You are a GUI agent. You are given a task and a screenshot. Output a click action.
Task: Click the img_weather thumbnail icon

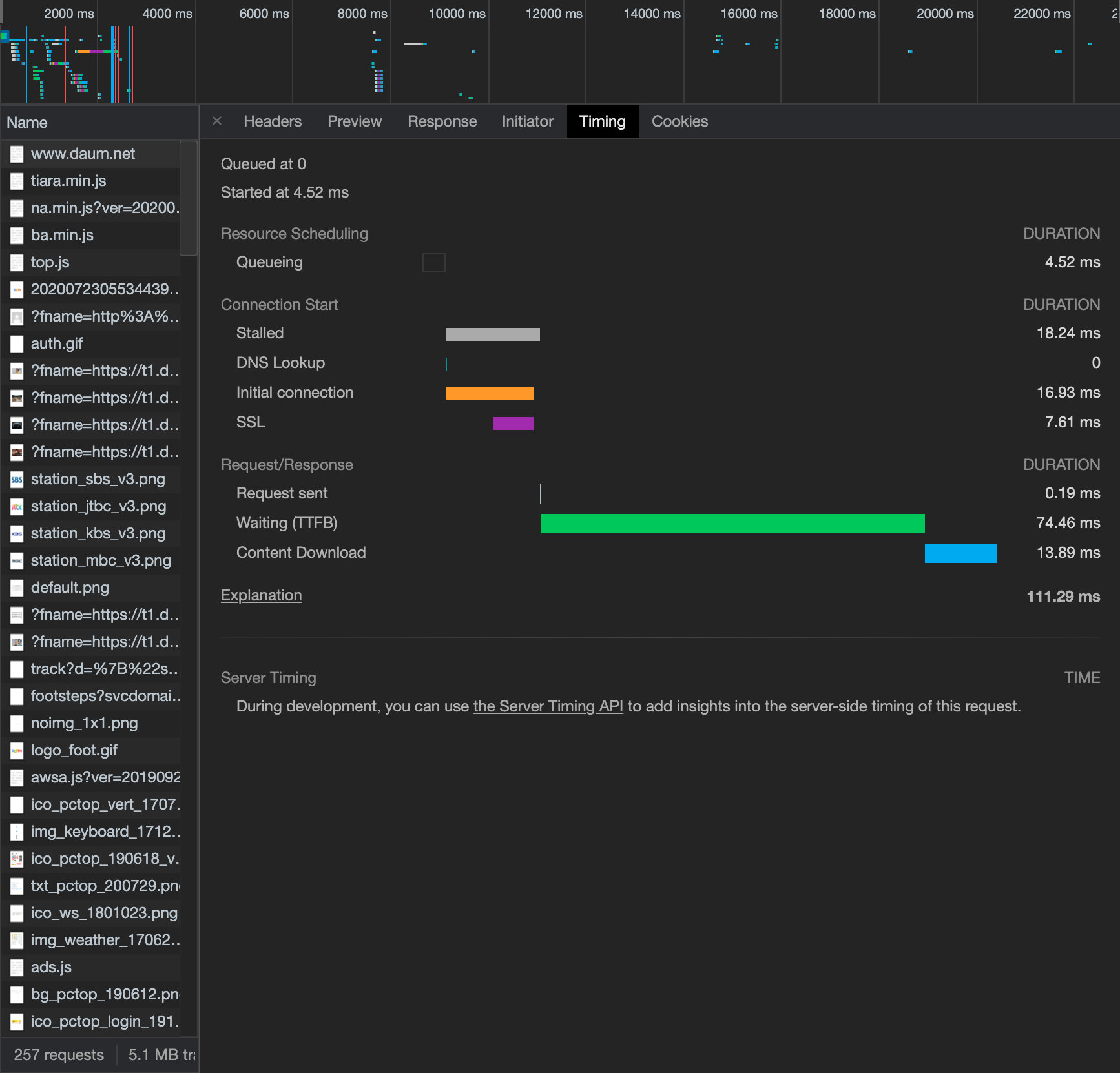17,941
